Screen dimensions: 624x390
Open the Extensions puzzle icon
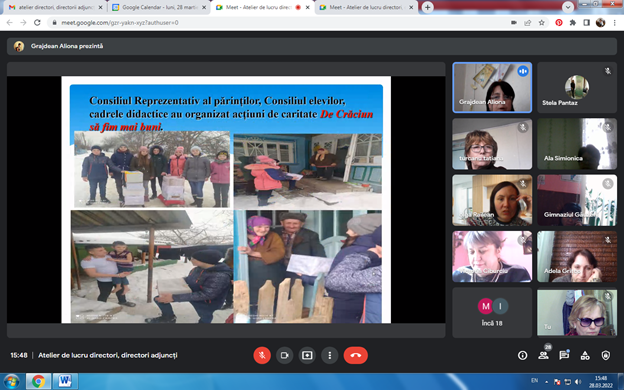pos(573,23)
